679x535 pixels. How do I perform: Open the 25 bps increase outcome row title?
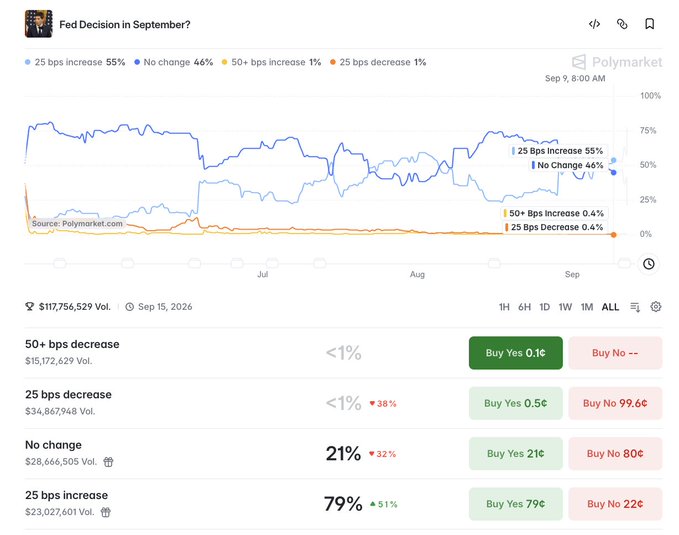tap(67, 495)
